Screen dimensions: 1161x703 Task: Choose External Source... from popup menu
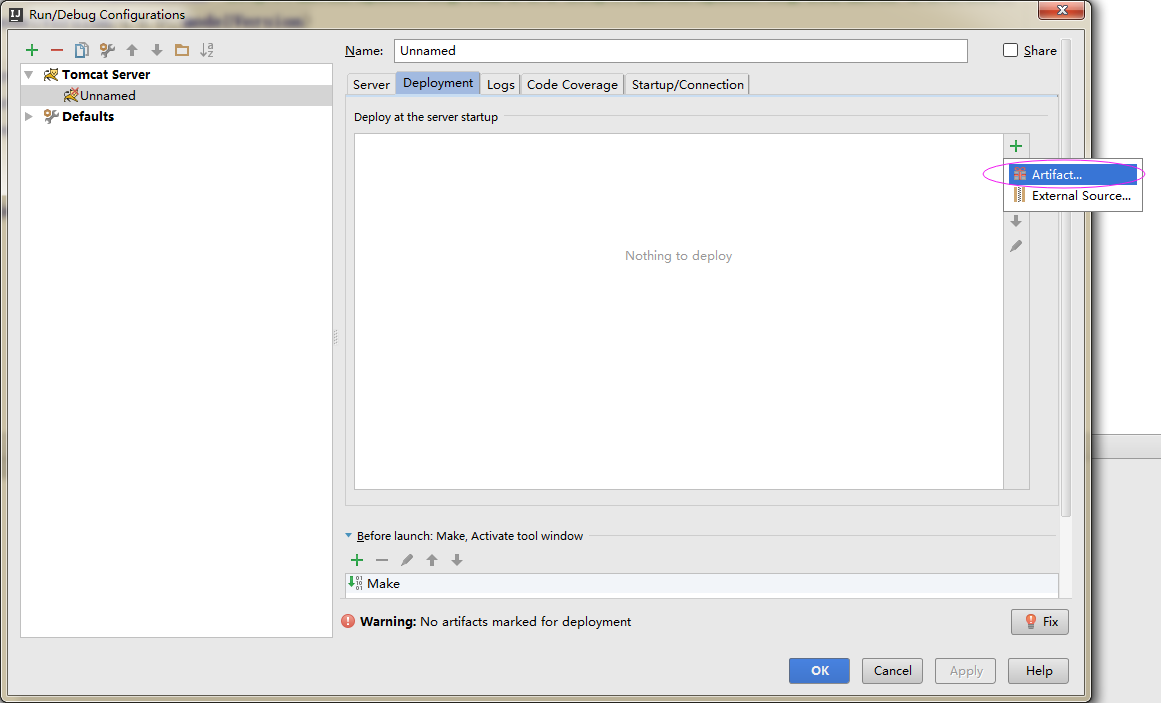click(x=1072, y=196)
